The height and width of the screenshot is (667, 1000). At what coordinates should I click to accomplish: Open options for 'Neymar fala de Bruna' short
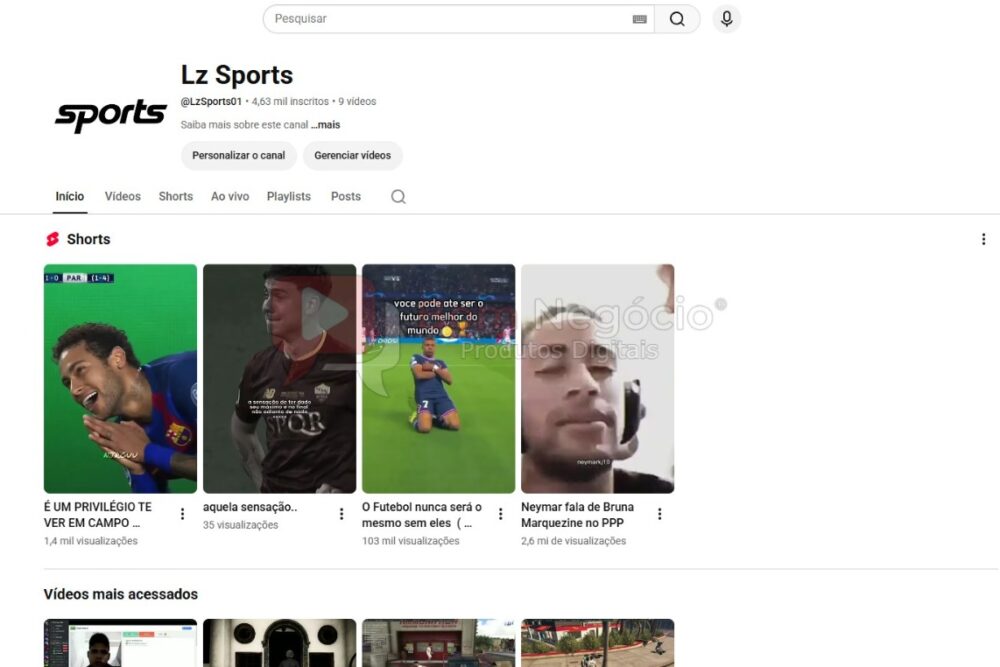(659, 514)
